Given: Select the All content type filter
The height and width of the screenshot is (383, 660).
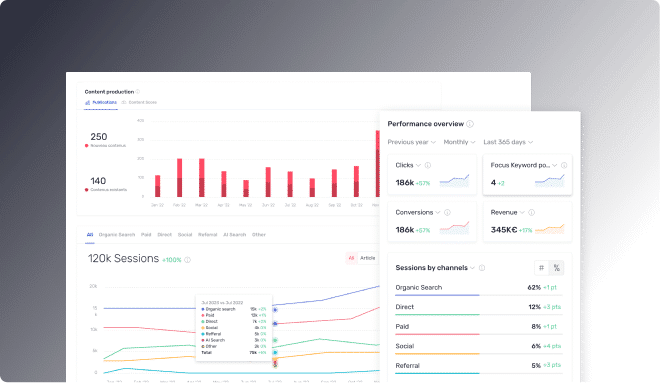Looking at the screenshot, I should tap(351, 258).
